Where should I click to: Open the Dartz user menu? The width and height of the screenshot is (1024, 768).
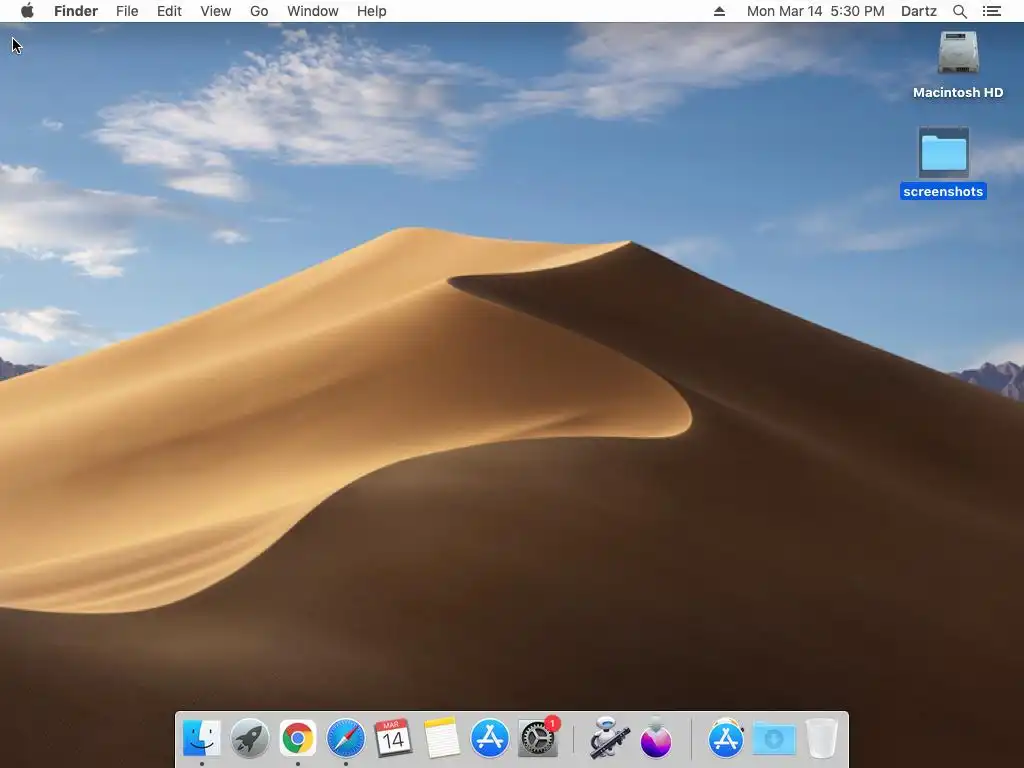[919, 11]
